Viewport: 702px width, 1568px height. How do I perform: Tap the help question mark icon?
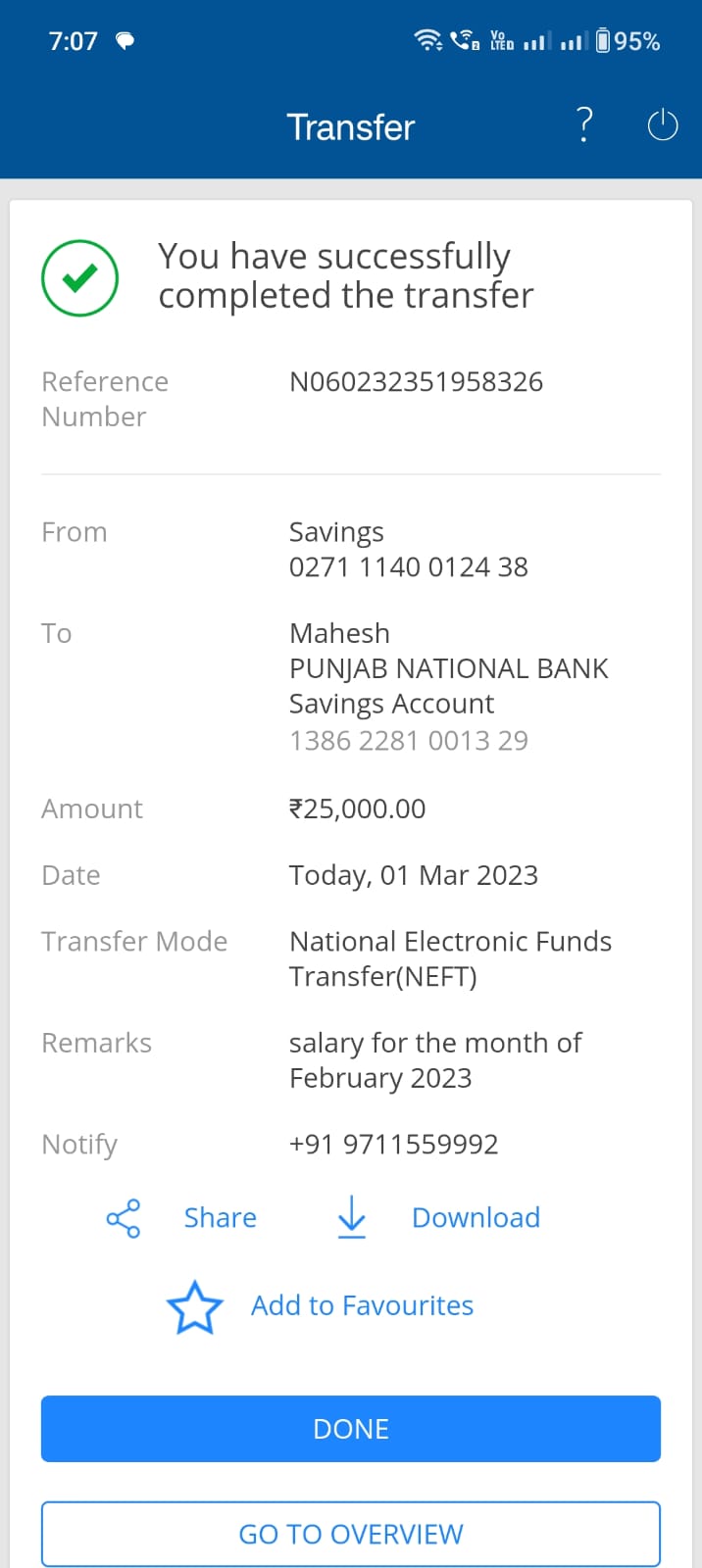point(584,125)
